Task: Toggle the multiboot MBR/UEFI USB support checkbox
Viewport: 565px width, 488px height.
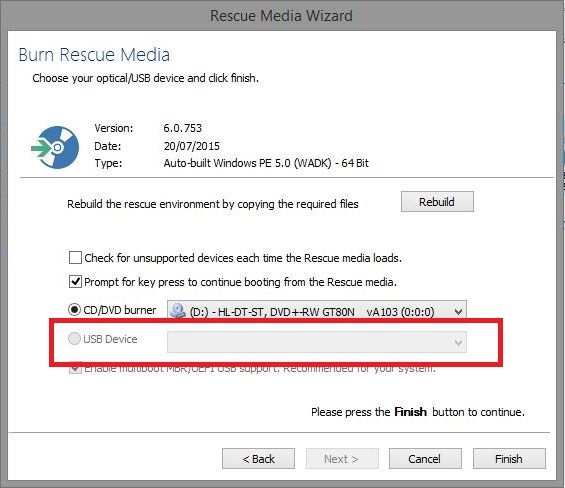Action: click(75, 369)
